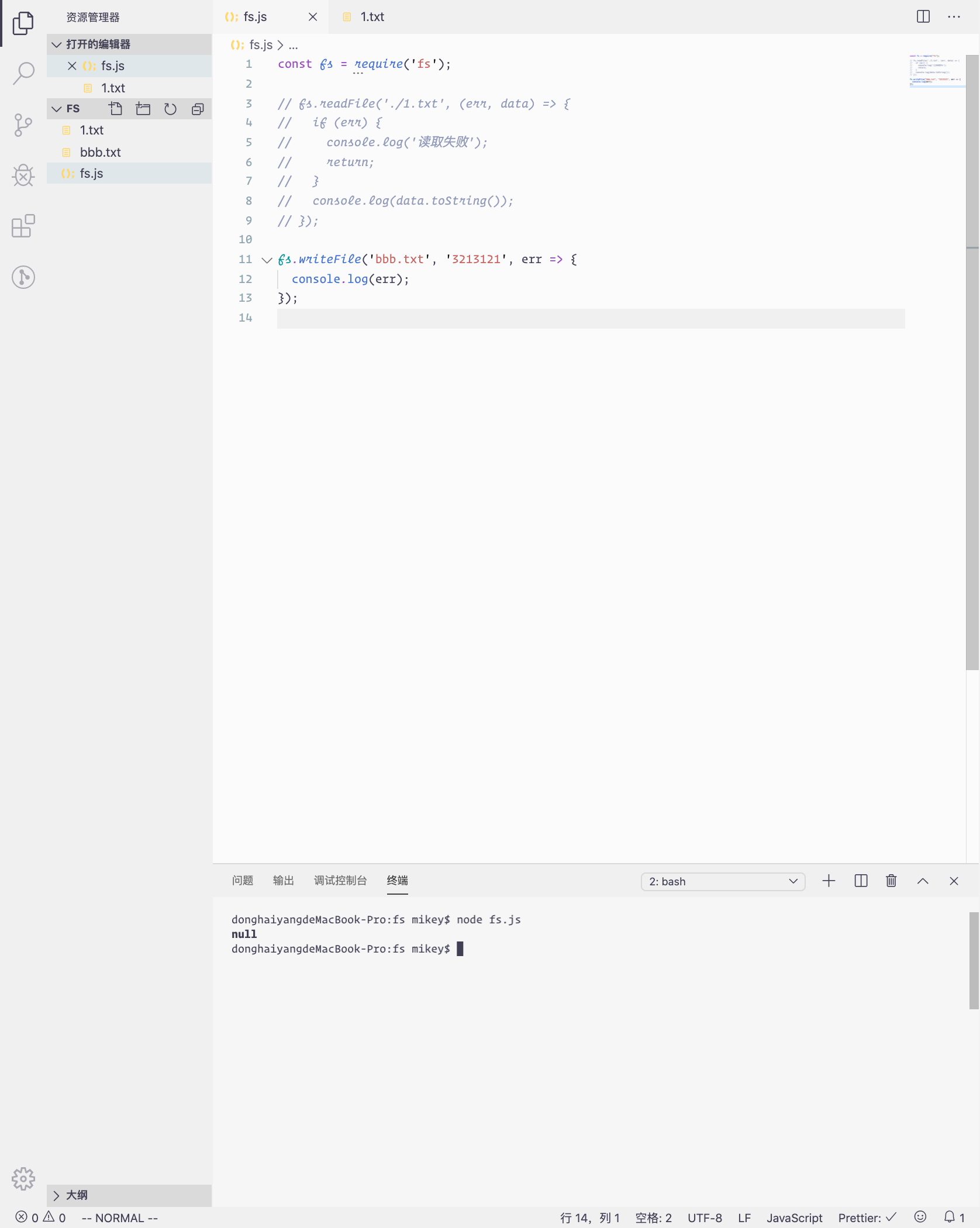Click fs.js in the breadcrumb
Screen dimensions: 980x1228
(260, 44)
